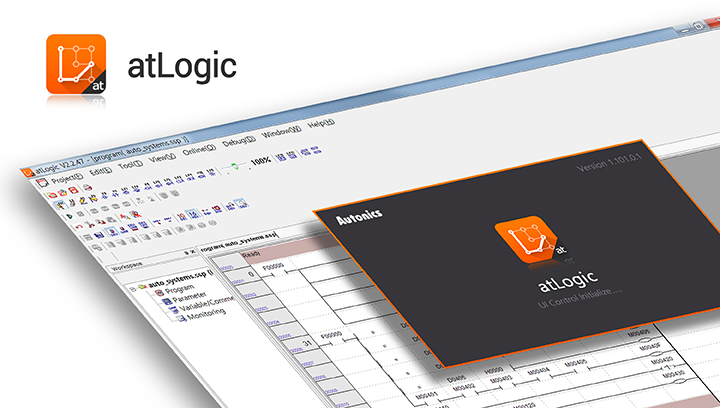Open the Project(F) menu
Viewport: 720px width, 408px height.
(68, 178)
